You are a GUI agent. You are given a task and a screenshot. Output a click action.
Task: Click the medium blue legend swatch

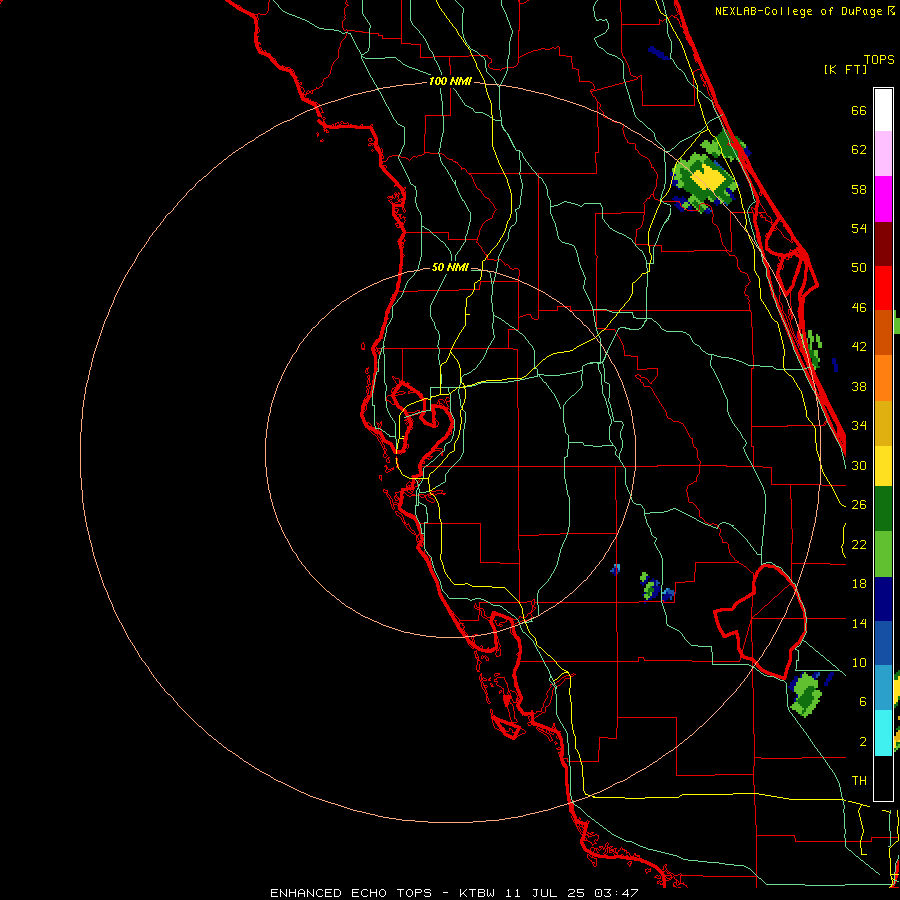(x=883, y=643)
